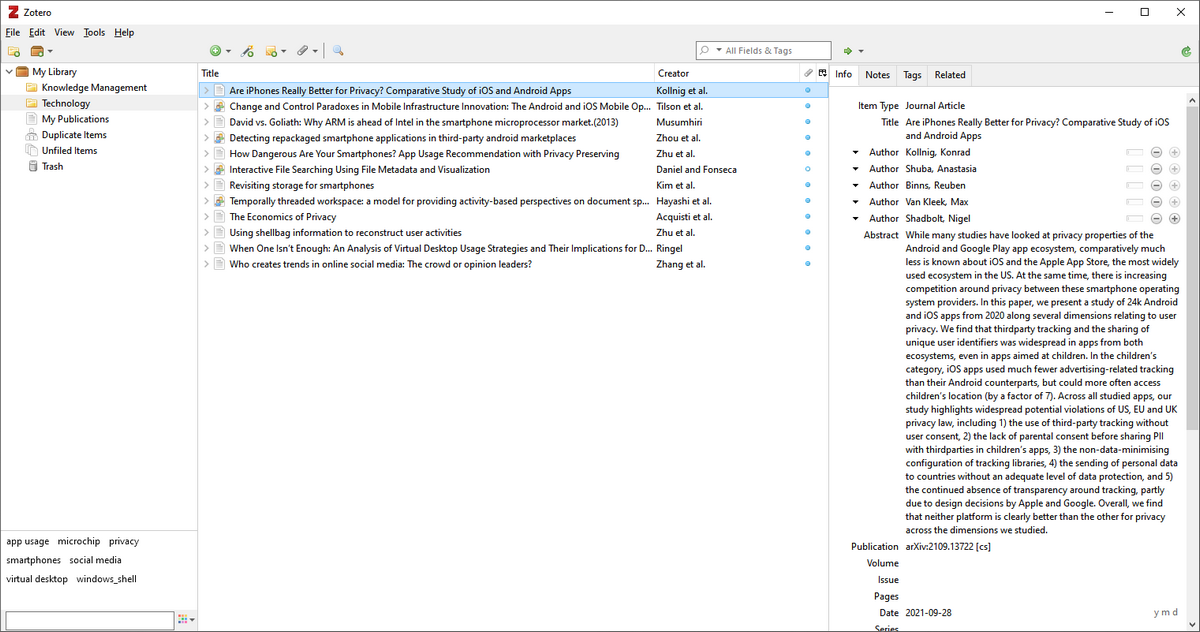
Task: Open the column picker icon in header
Action: (x=822, y=73)
